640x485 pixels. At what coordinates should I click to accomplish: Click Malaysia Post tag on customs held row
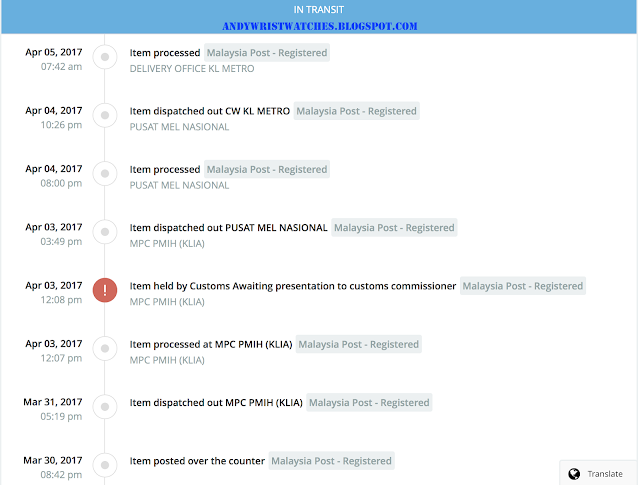coord(523,286)
